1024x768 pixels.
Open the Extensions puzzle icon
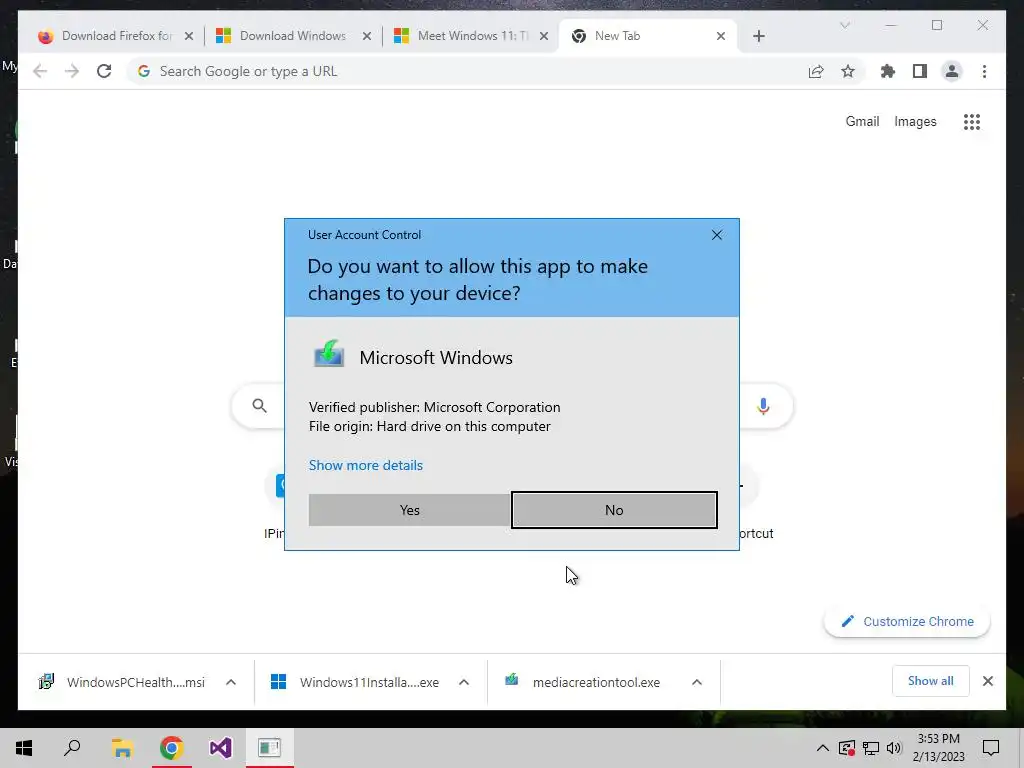click(888, 71)
